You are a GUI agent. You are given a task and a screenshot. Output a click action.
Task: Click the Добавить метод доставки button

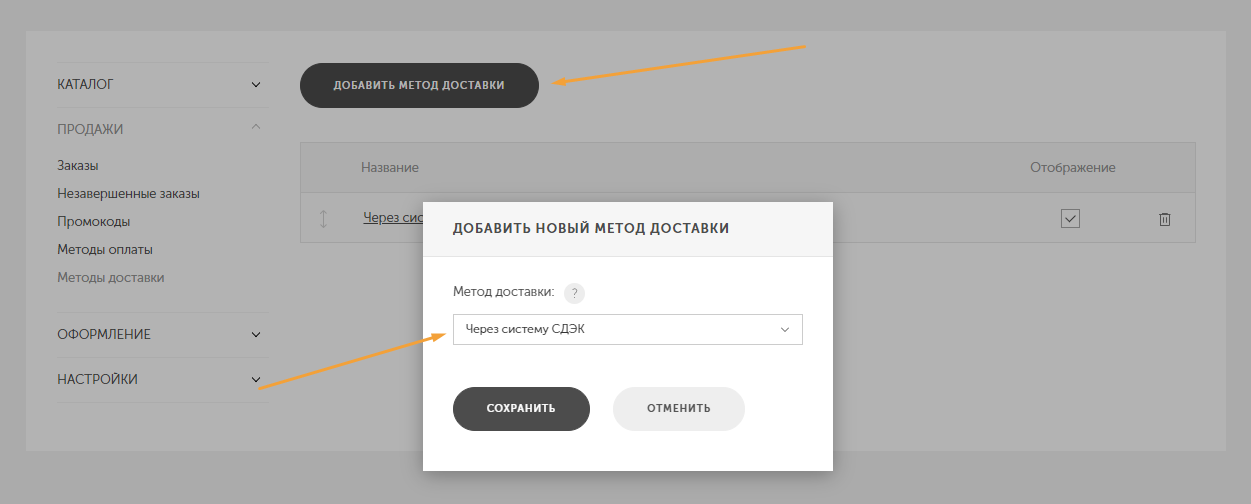point(419,86)
